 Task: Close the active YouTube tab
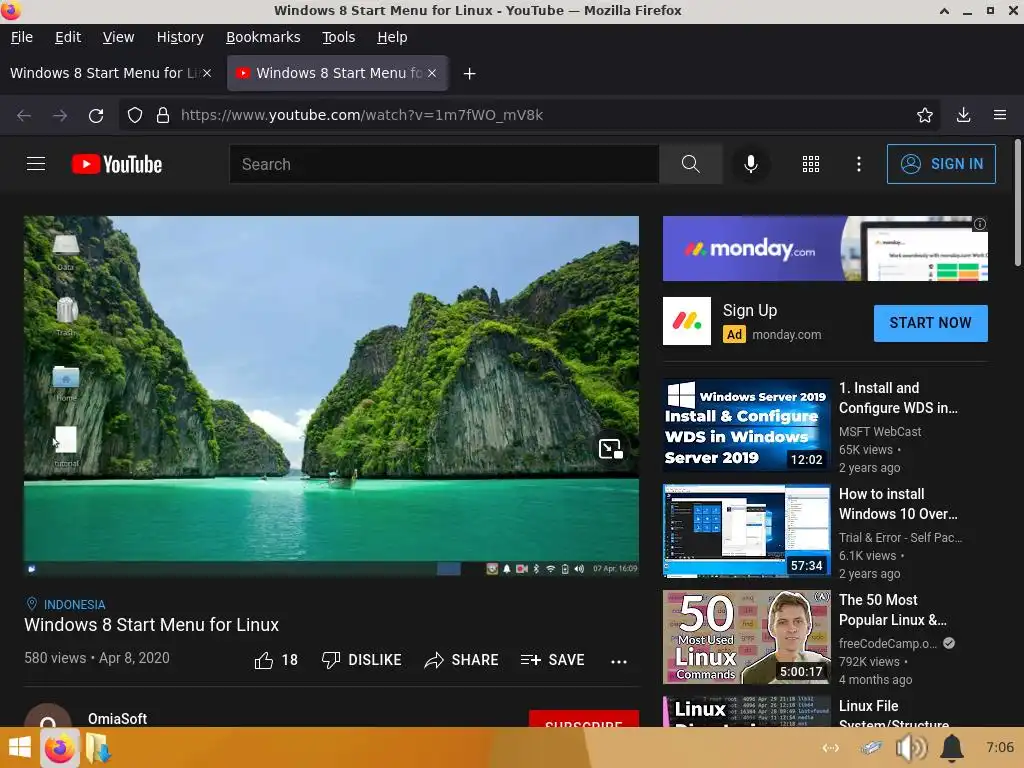432,73
